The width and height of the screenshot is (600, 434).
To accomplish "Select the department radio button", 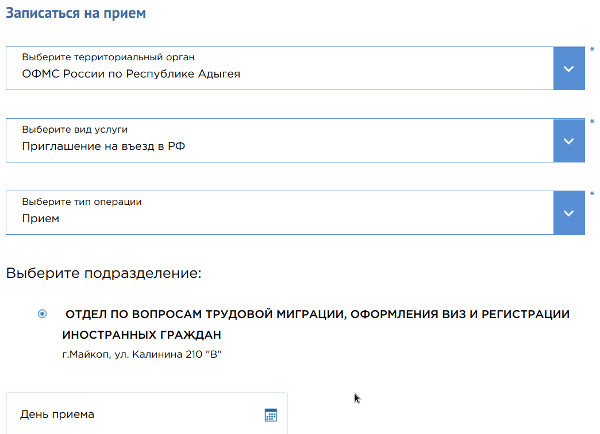I will [x=42, y=314].
